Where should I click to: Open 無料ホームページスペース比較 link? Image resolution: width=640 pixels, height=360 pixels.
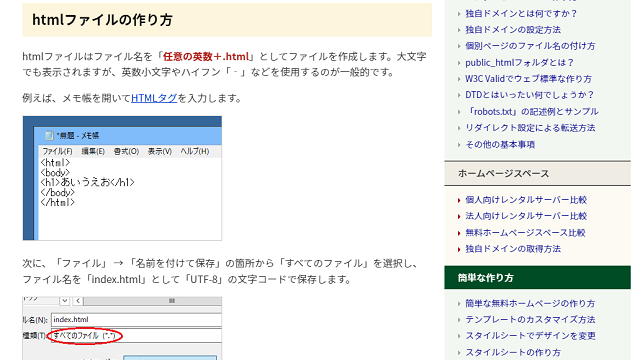click(525, 233)
